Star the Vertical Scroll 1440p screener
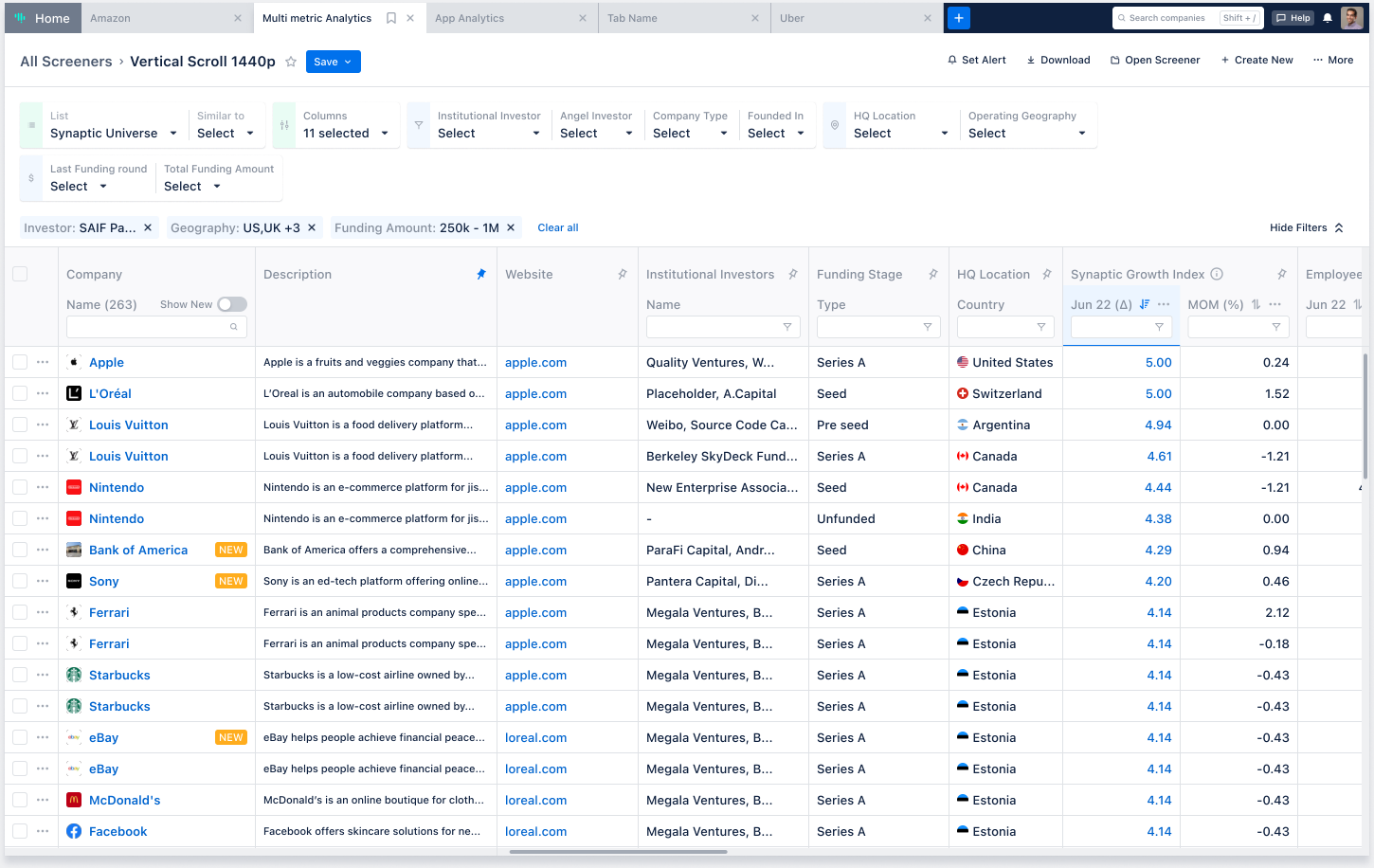This screenshot has width=1374, height=868. [x=291, y=62]
